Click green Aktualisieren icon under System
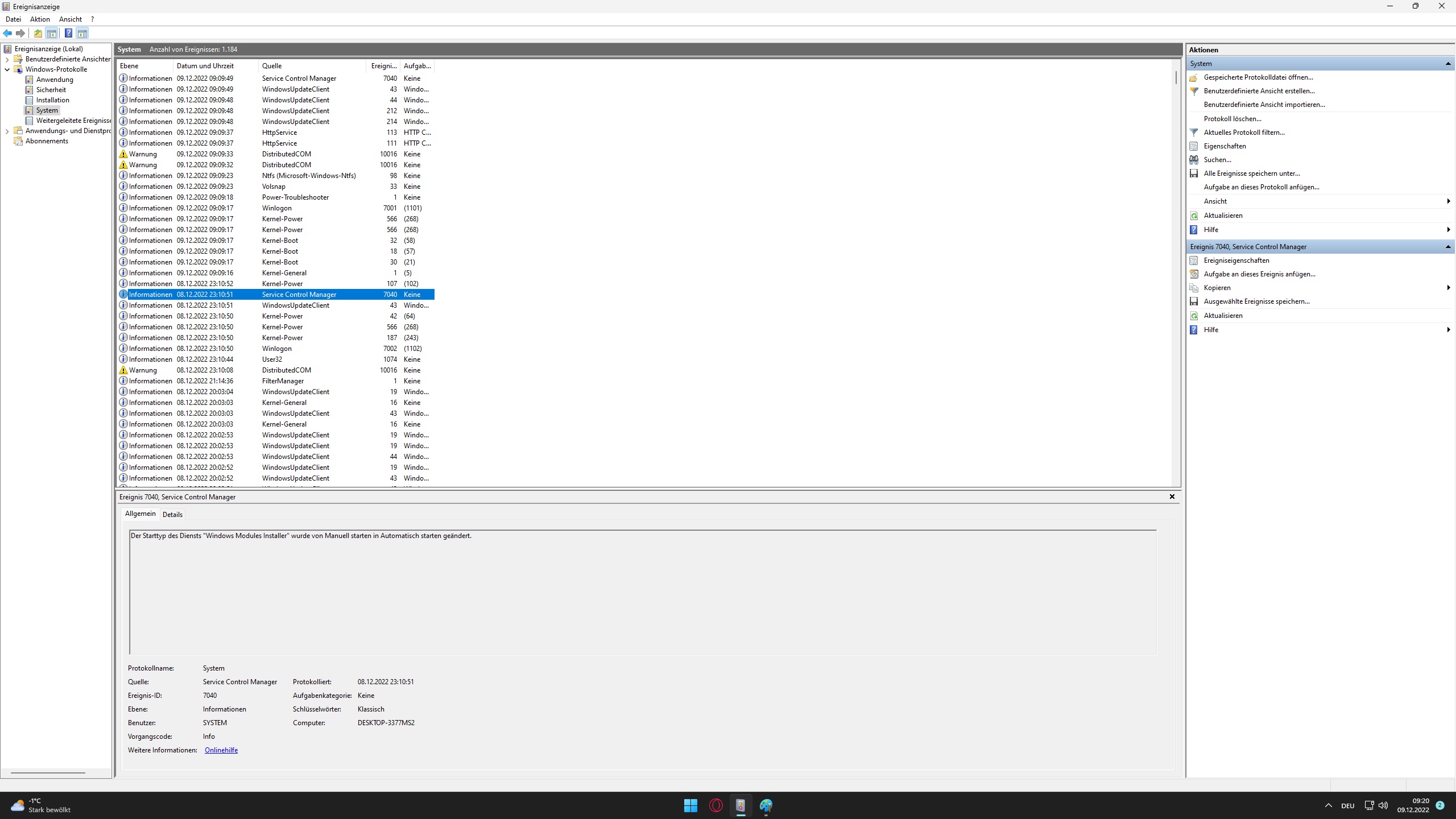This screenshot has width=1456, height=819. pos(1194,216)
